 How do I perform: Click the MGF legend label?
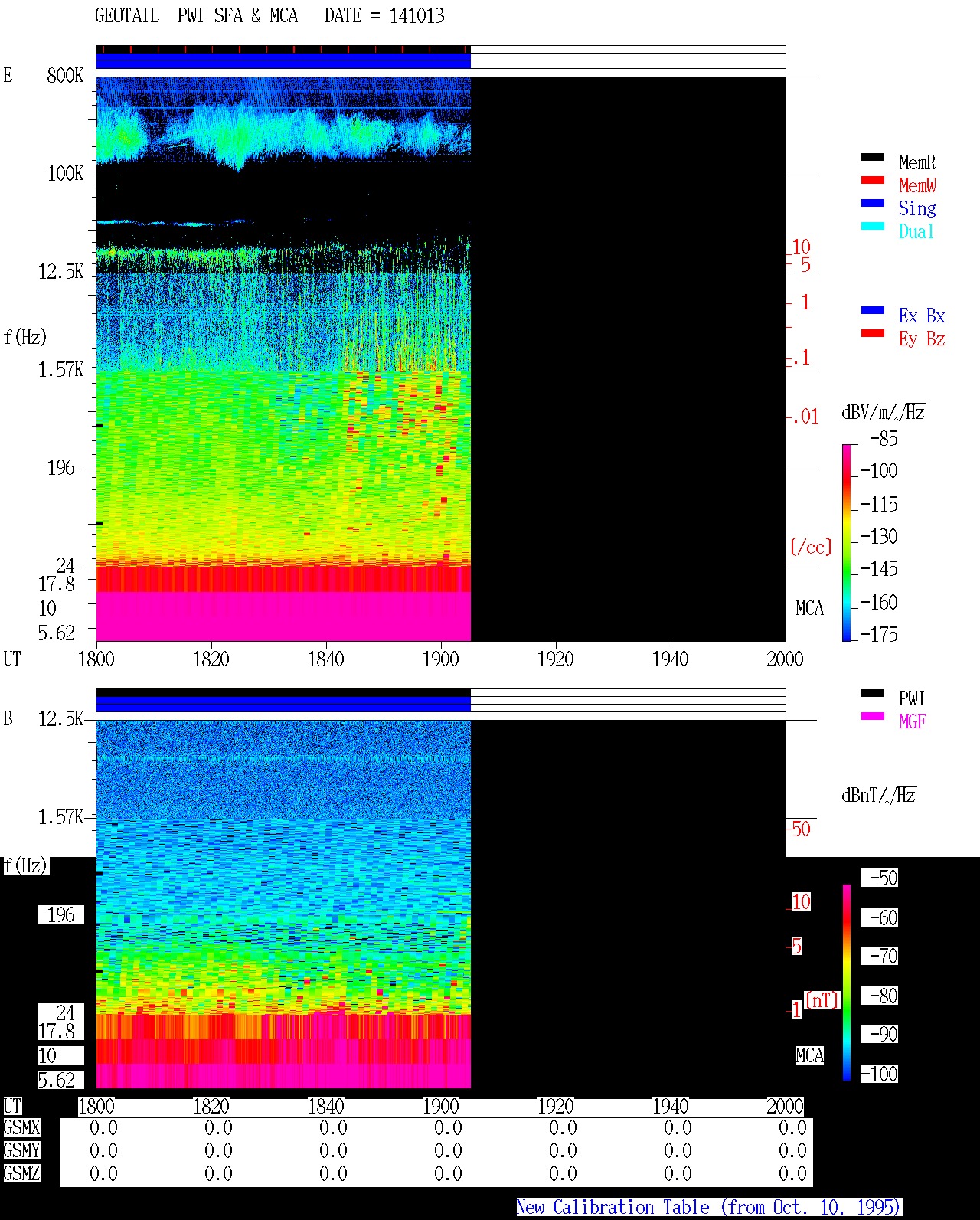click(x=913, y=721)
